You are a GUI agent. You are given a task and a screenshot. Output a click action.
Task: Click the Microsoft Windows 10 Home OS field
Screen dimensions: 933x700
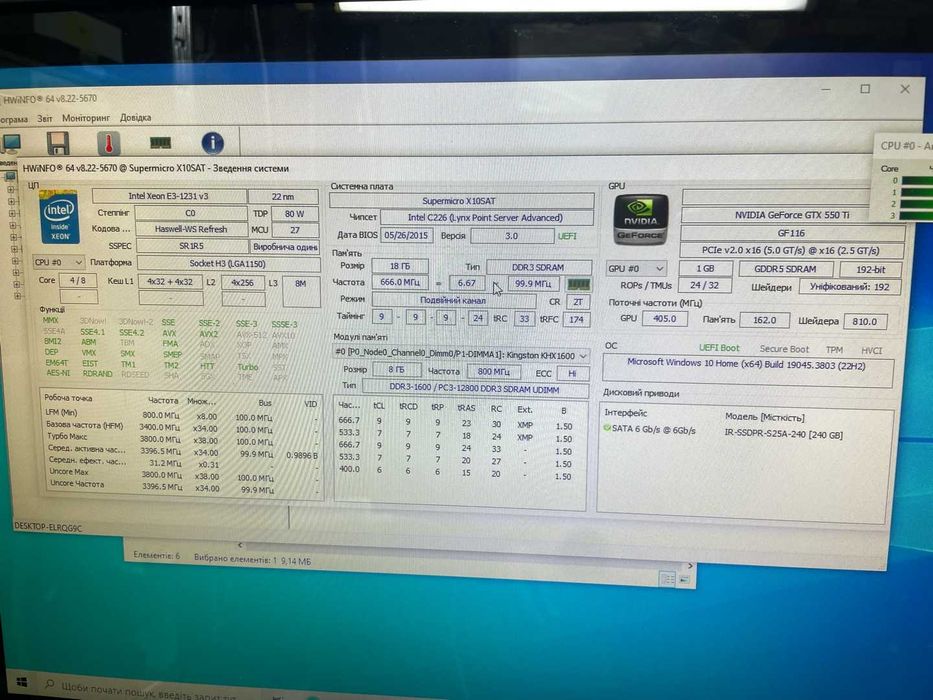tap(748, 371)
